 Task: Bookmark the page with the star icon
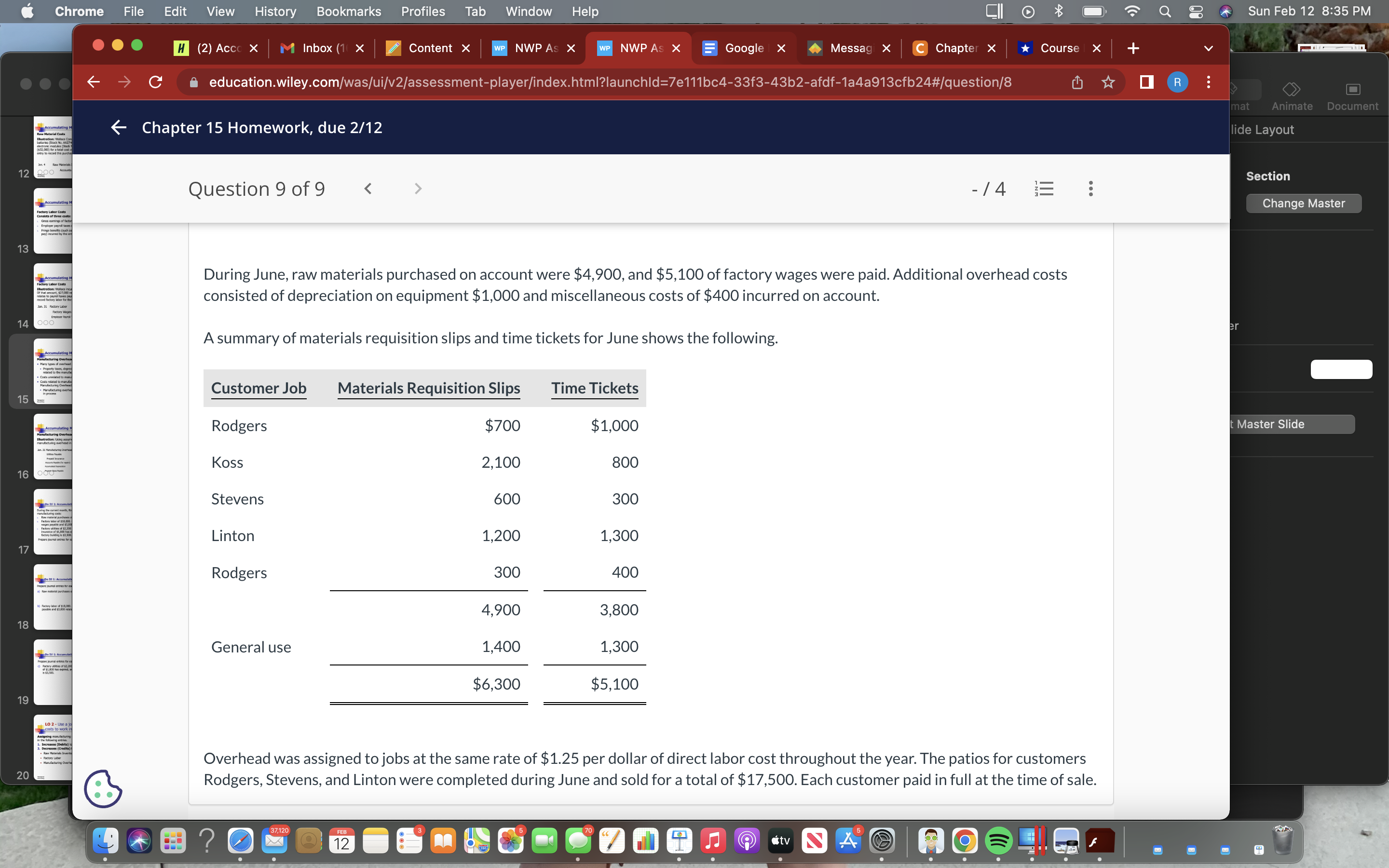coord(1108,82)
